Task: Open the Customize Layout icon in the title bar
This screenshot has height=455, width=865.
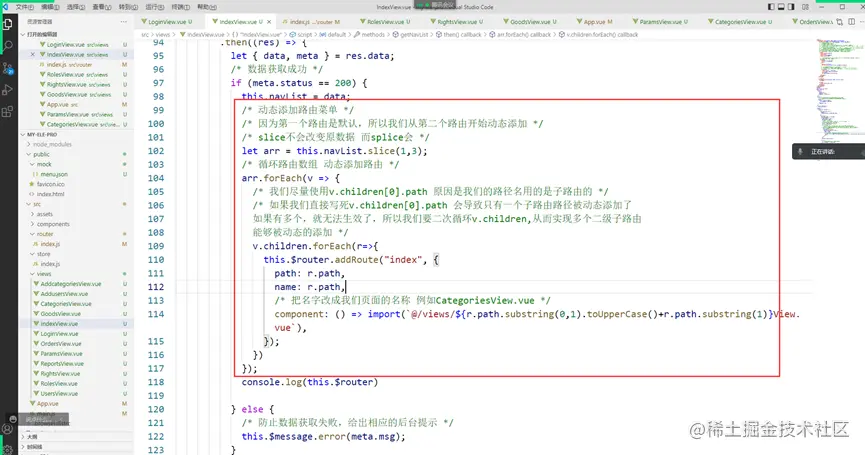Action: click(x=805, y=7)
